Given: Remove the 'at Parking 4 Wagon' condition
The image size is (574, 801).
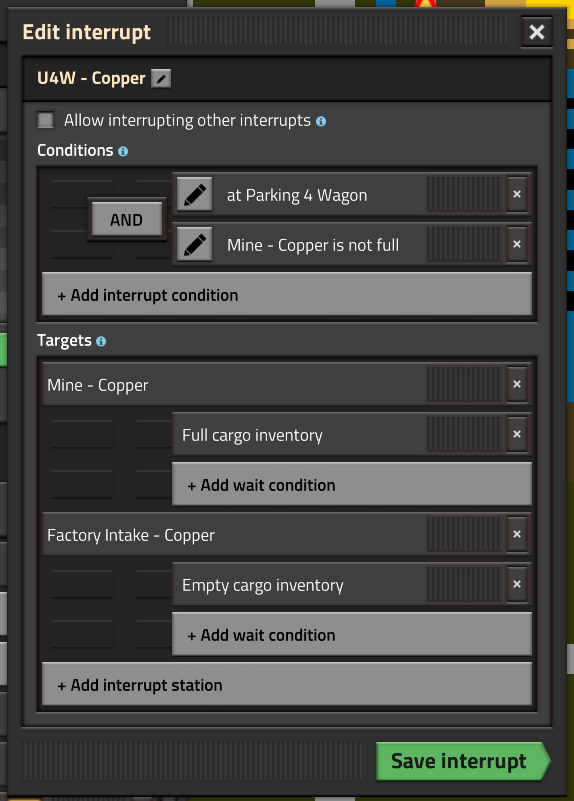Looking at the screenshot, I should [x=517, y=195].
